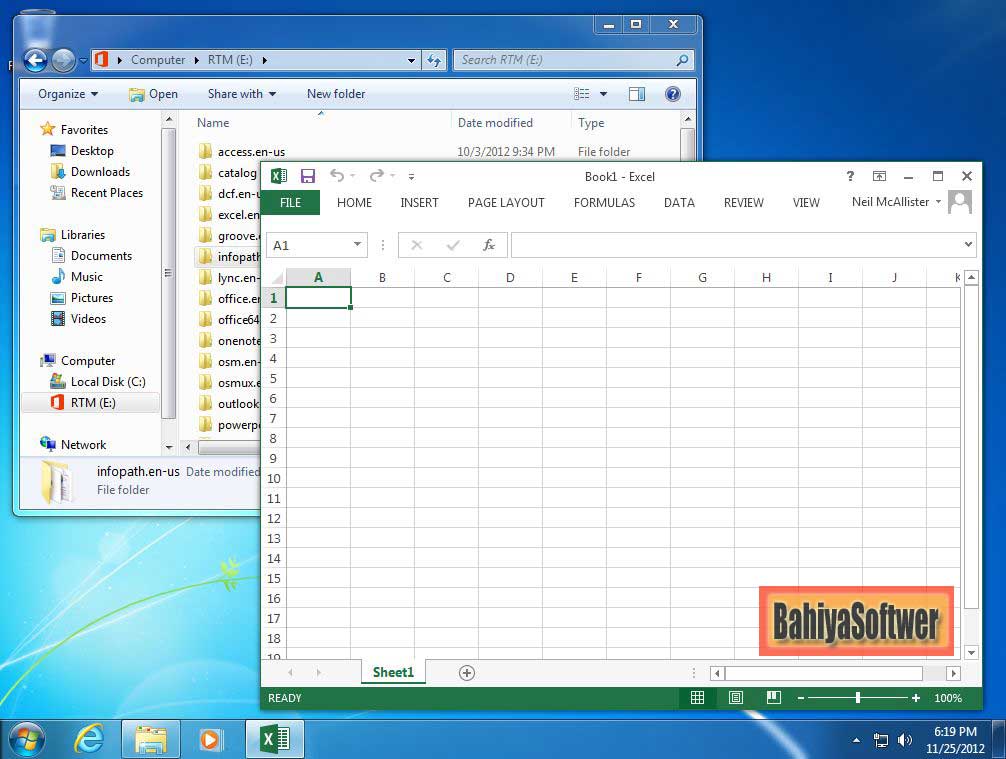Open the FORMULAS ribbon tab
Viewport: 1006px width, 759px height.
(604, 203)
